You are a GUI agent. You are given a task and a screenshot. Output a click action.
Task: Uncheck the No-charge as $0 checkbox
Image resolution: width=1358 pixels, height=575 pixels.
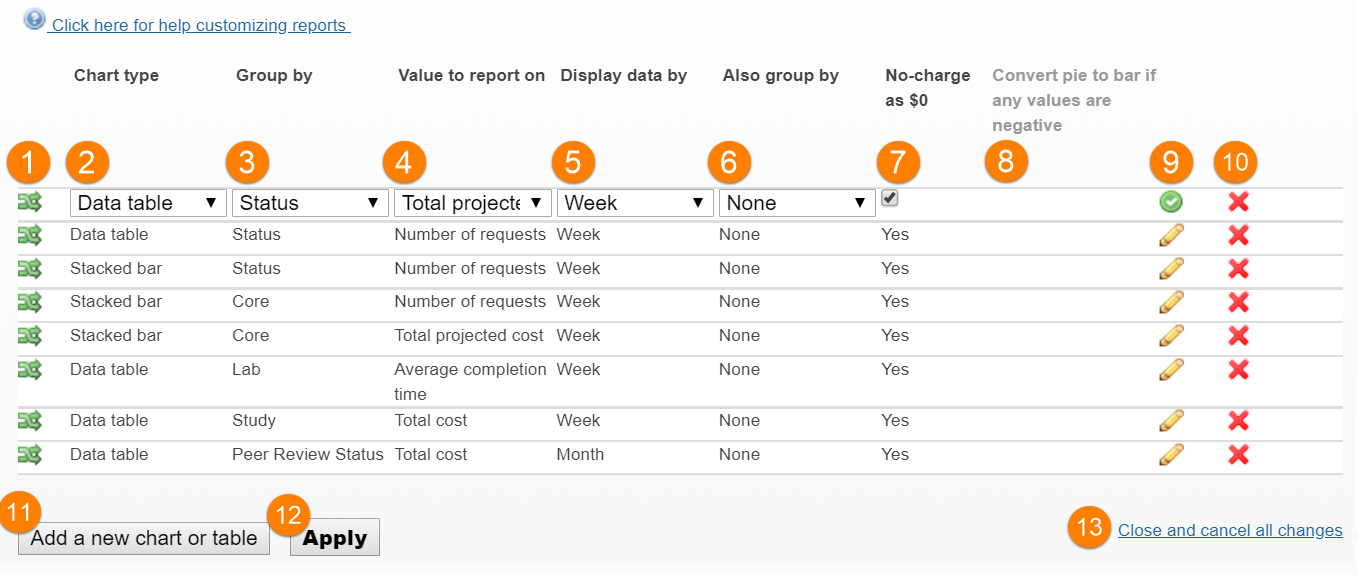[890, 199]
